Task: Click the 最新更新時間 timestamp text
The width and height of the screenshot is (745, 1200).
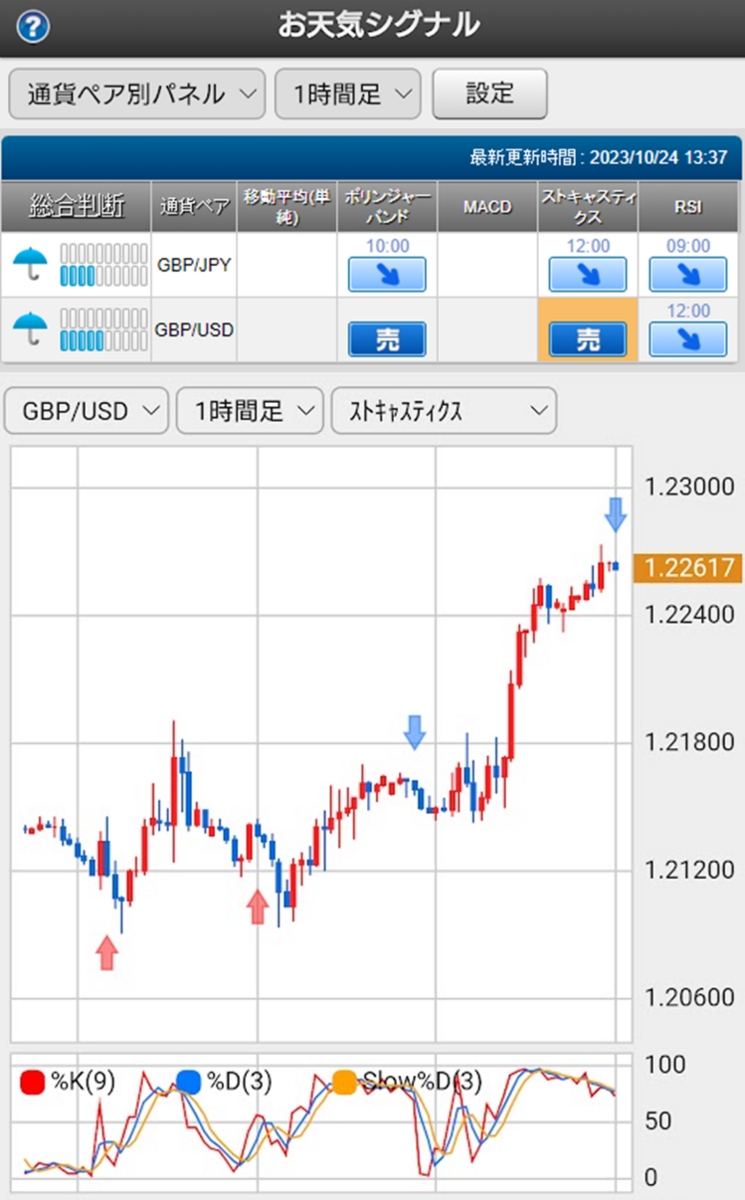Action: [x=600, y=158]
